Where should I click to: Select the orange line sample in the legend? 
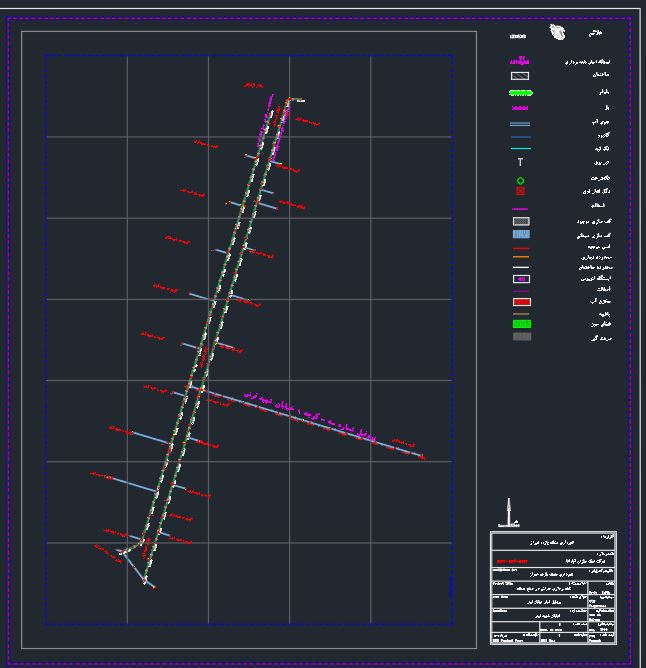520,257
